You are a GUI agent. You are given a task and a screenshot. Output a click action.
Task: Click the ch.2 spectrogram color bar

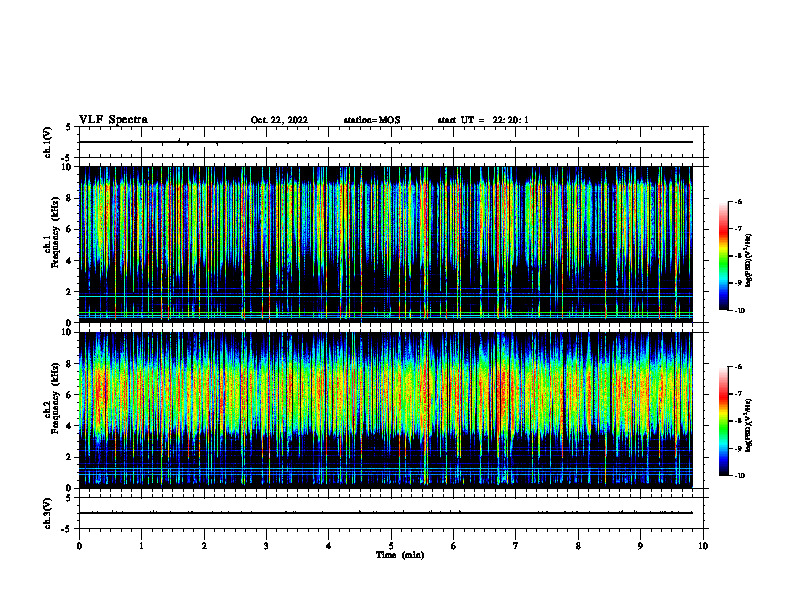724,421
